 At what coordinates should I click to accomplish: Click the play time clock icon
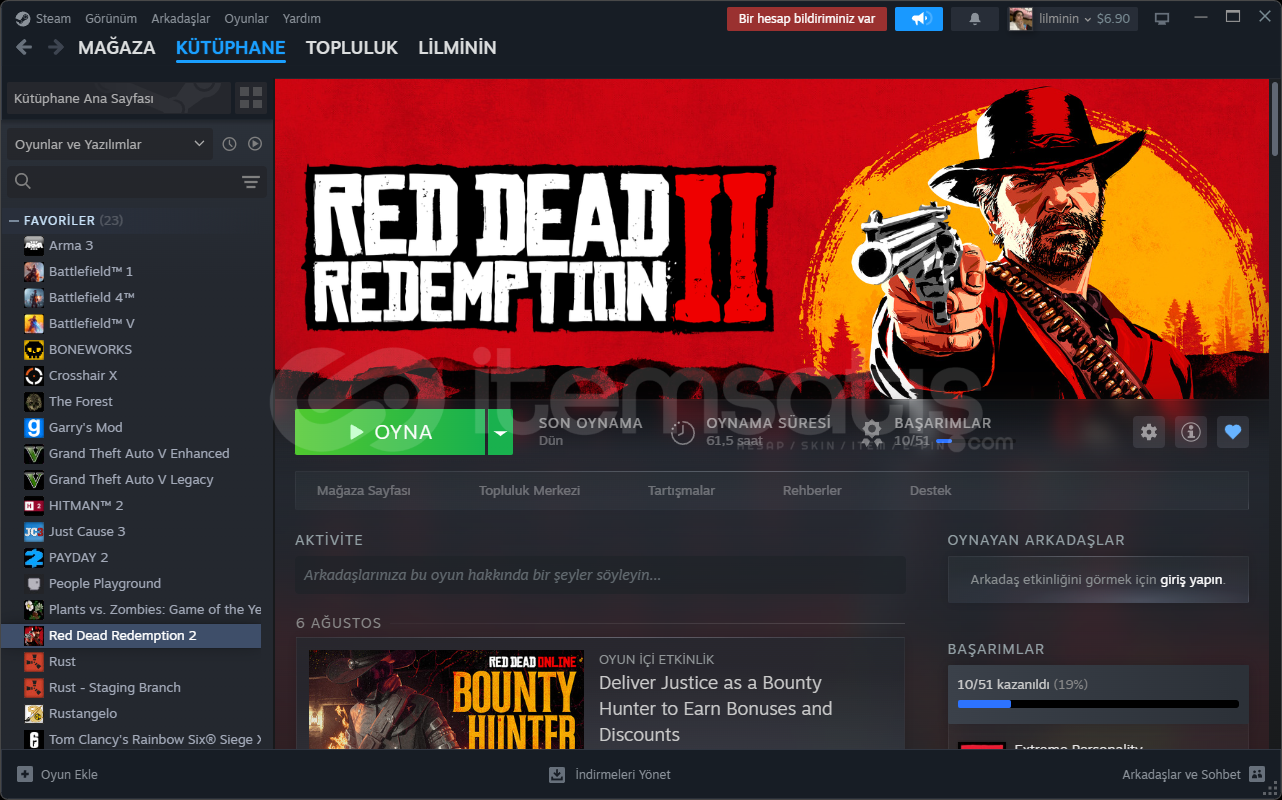[683, 432]
